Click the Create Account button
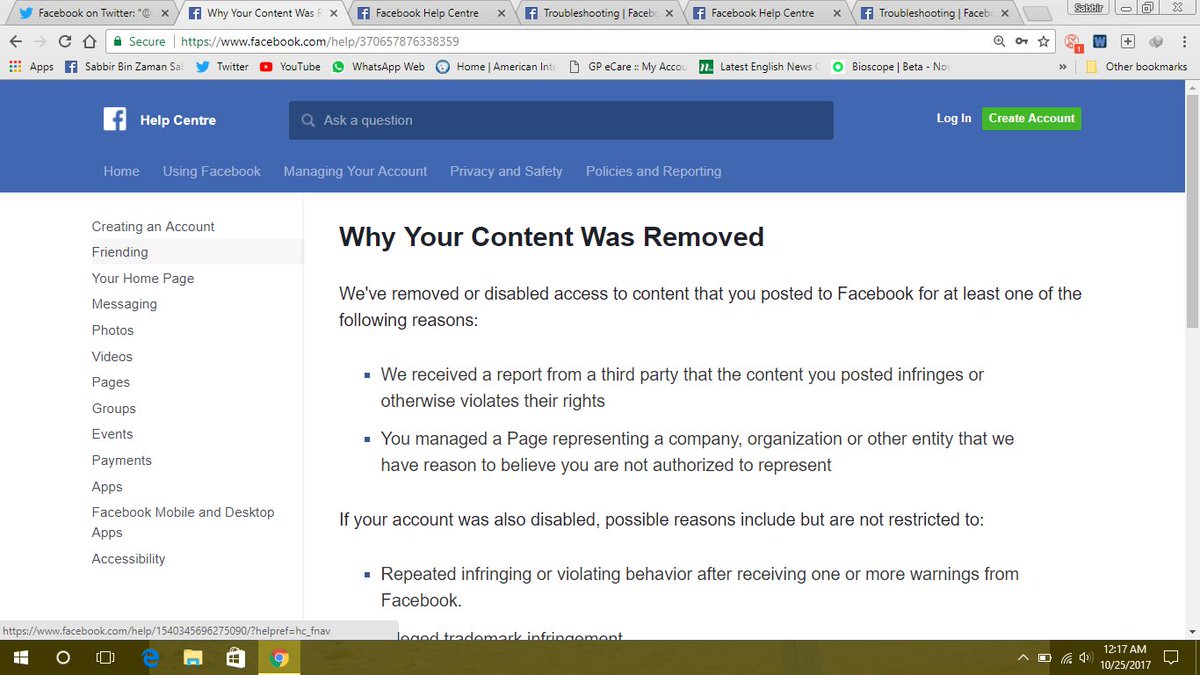1200x675 pixels. click(1031, 118)
